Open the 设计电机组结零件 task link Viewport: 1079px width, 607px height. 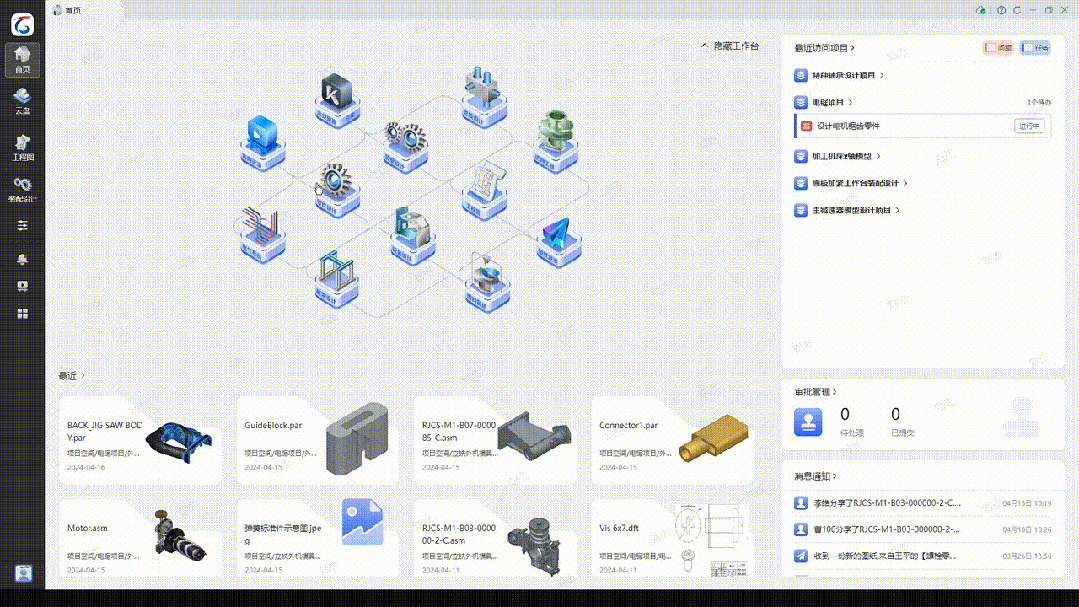pyautogui.click(x=848, y=126)
